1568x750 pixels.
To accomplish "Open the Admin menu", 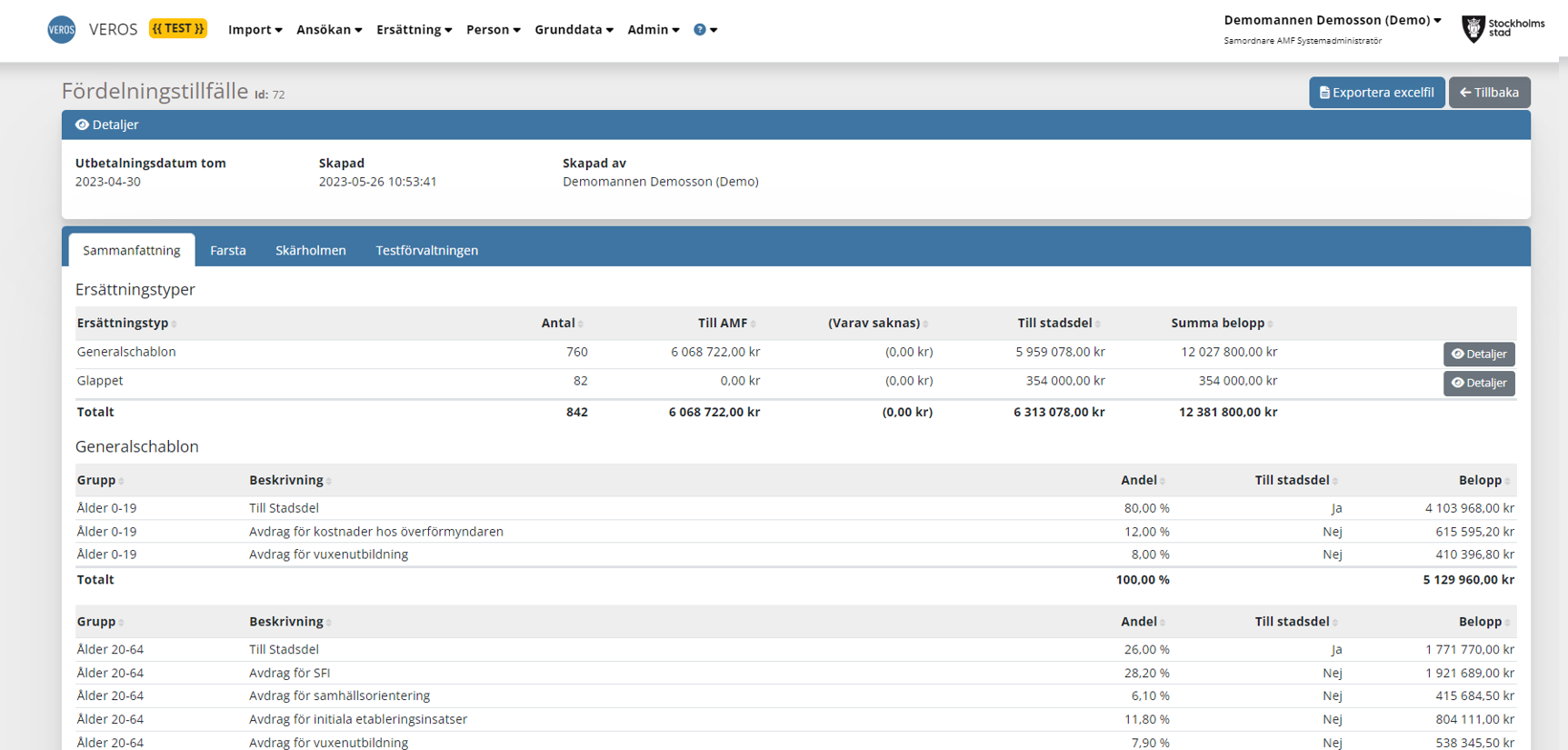I will [653, 30].
